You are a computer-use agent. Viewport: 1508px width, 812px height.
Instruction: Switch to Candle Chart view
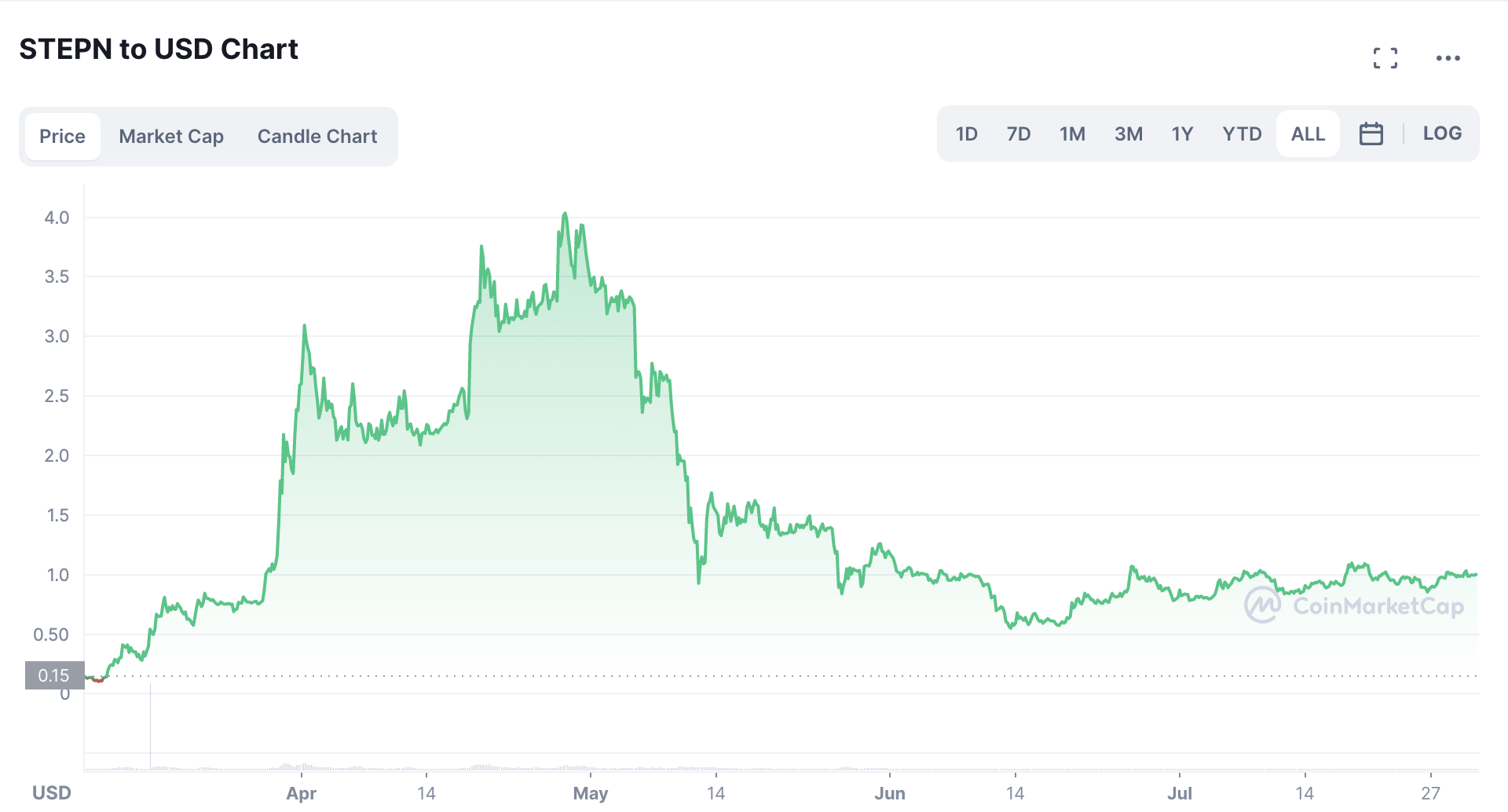[x=317, y=137]
